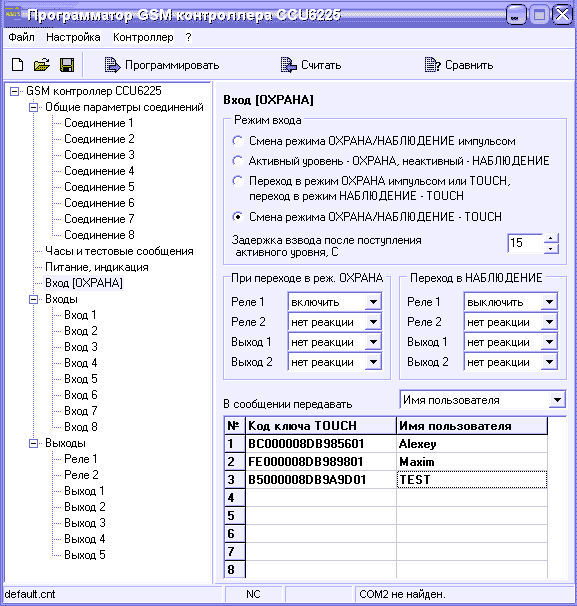Select 'Питание, индикация' tree item
This screenshot has width=577, height=606.
point(97,267)
